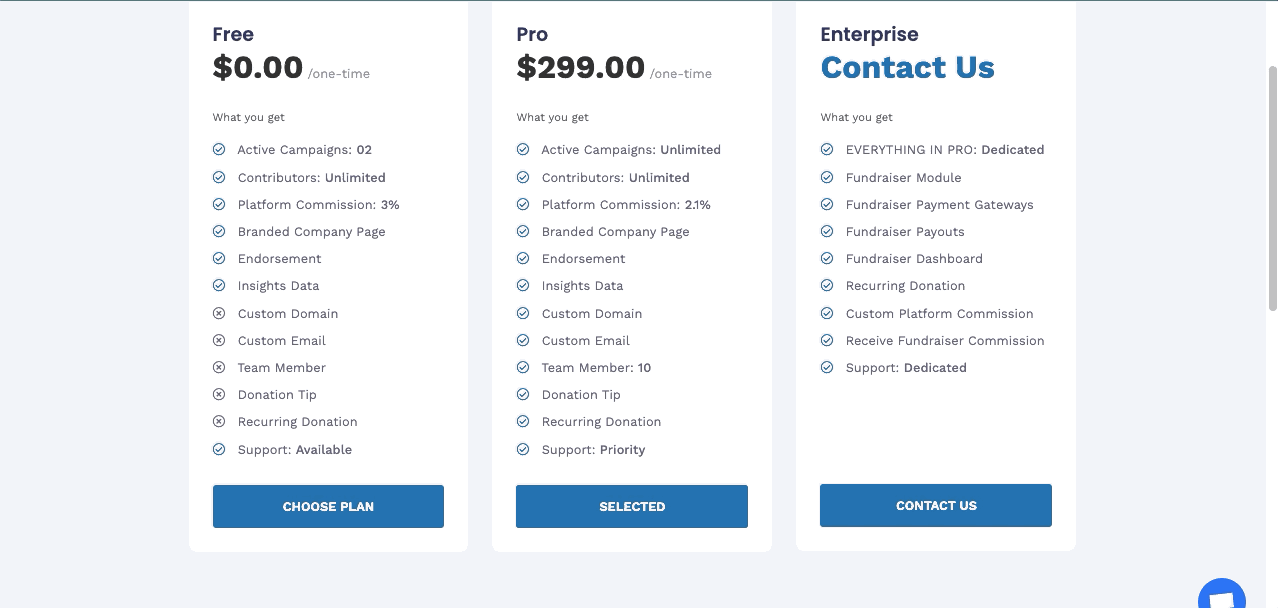Click the CHOOSE PLAN button for Free
Image resolution: width=1278 pixels, height=608 pixels.
[328, 506]
